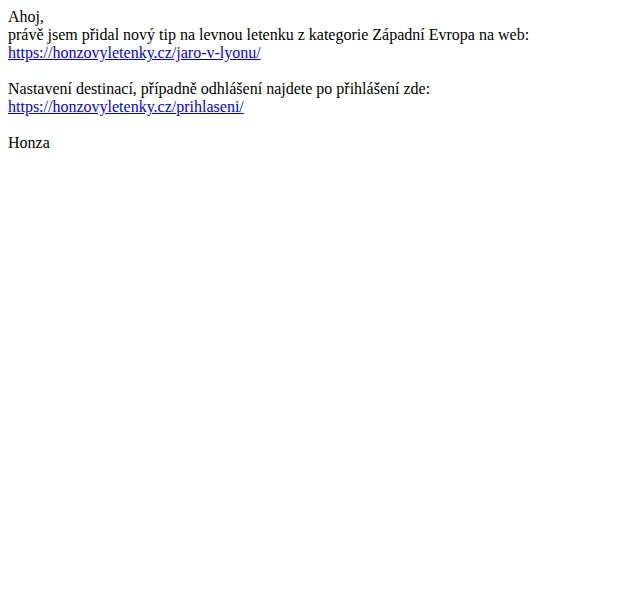640x600 pixels.
Task: Open the honzovyletenky.cz prihlaseni link
Action: click(126, 107)
